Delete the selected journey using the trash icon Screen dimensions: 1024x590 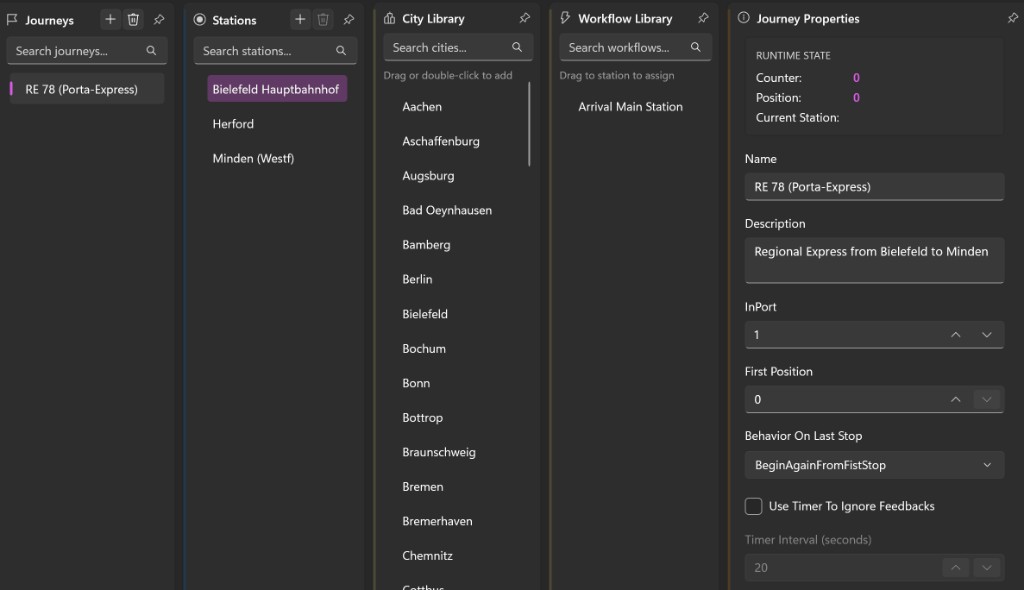coord(133,20)
